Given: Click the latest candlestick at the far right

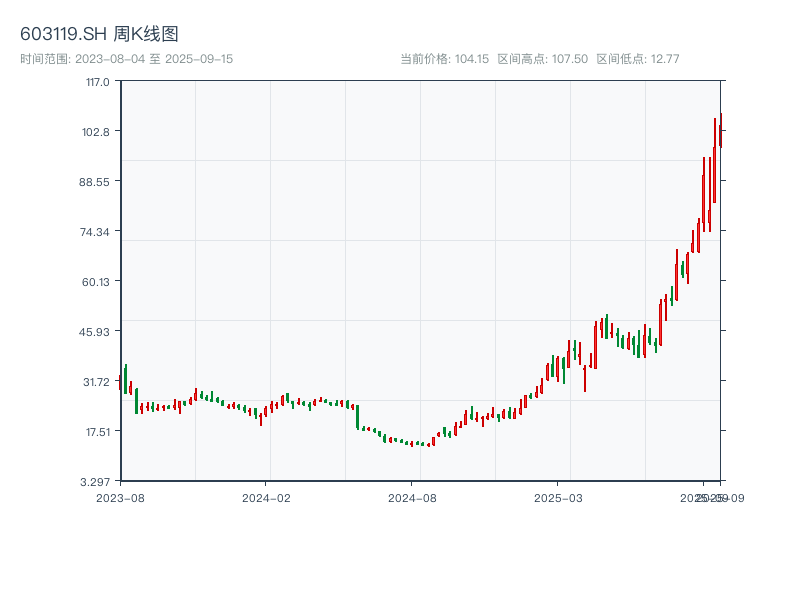Looking at the screenshot, I should click(x=720, y=132).
